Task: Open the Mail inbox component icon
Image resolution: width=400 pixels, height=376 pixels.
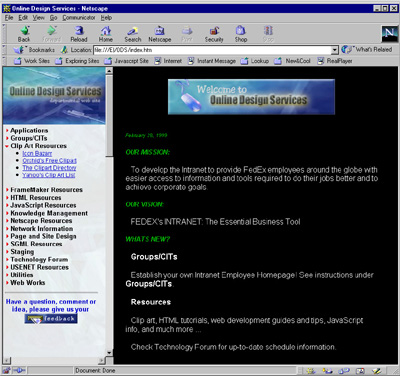Action: (x=327, y=371)
